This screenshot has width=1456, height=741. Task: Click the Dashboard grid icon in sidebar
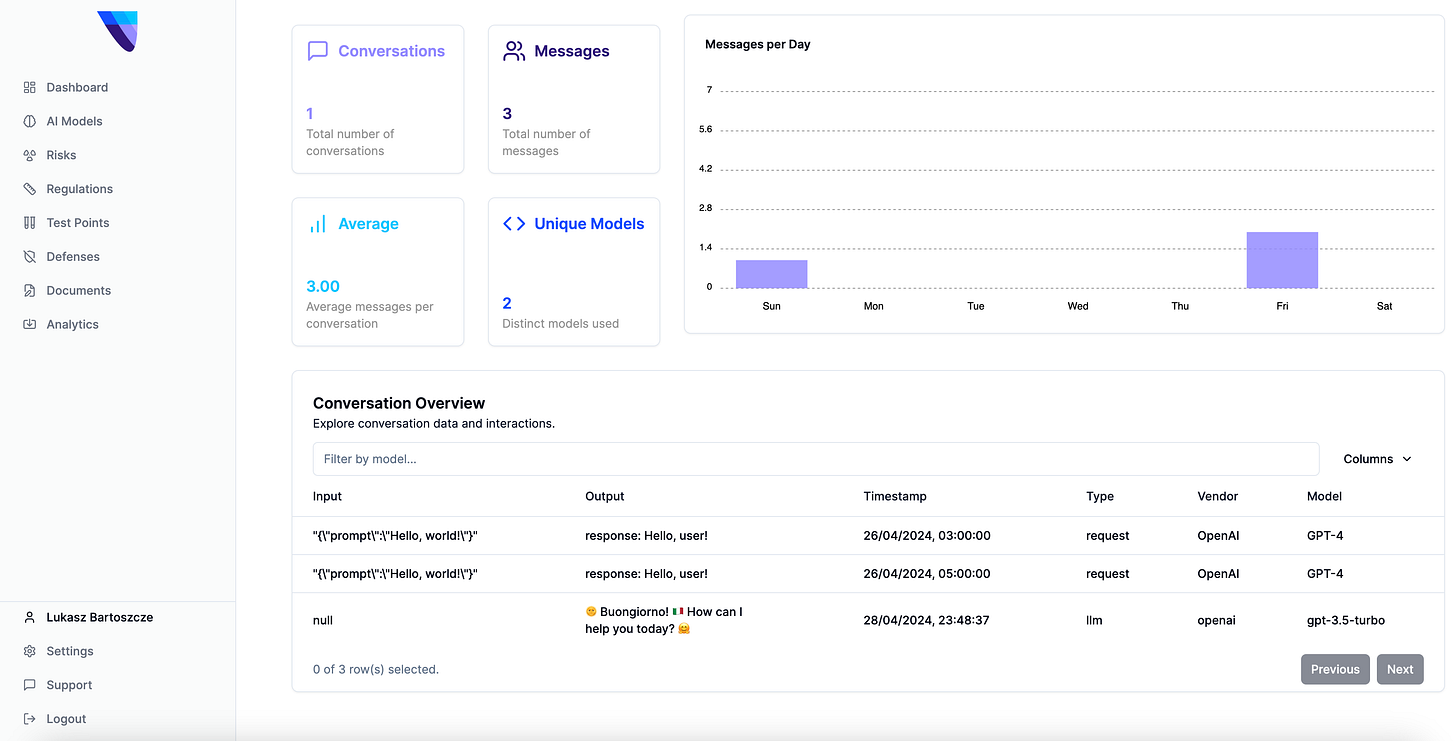[30, 87]
